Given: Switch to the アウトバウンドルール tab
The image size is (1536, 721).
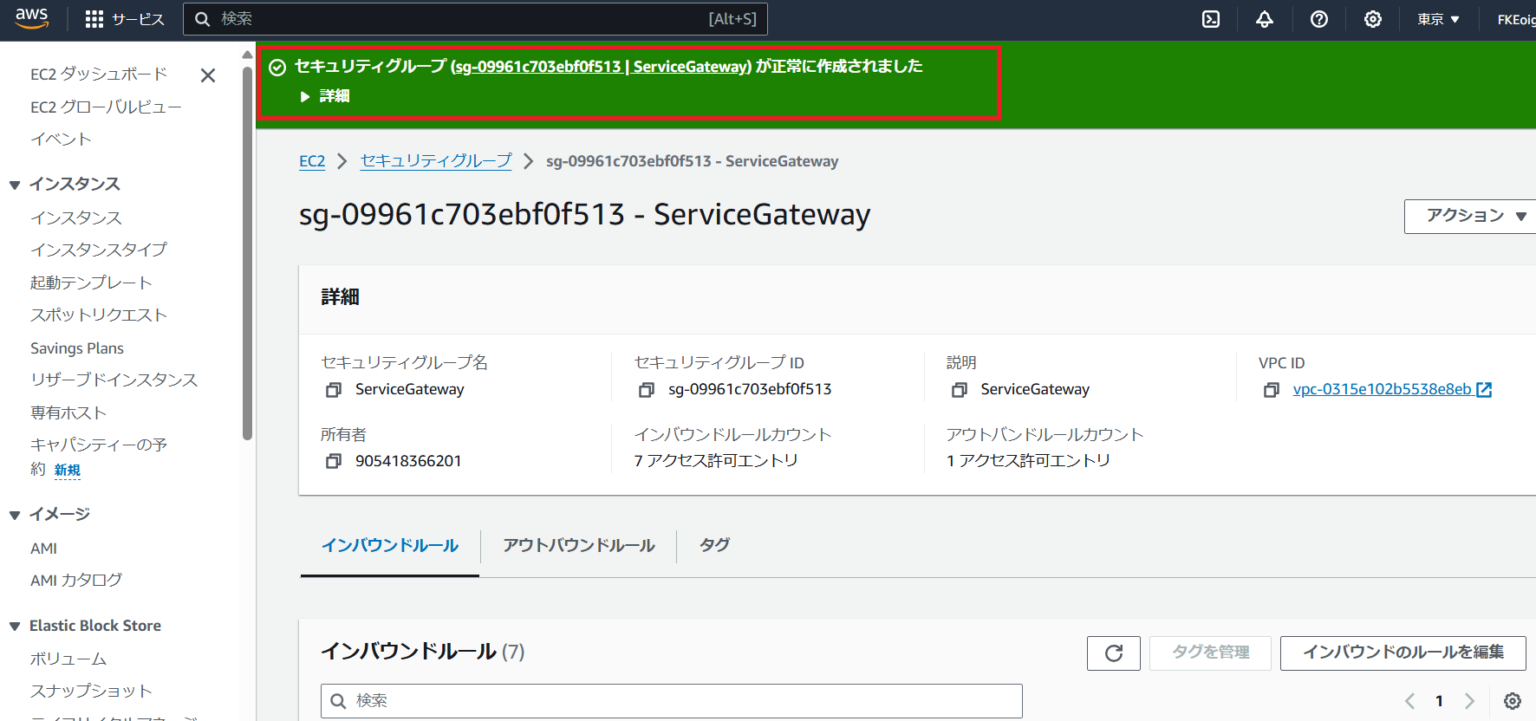Looking at the screenshot, I should (x=578, y=545).
